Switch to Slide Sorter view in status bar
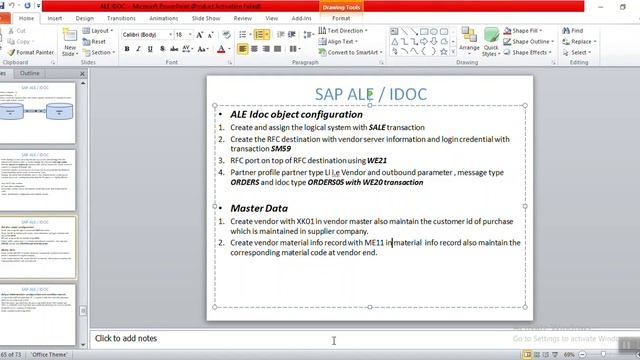 click(x=537, y=355)
